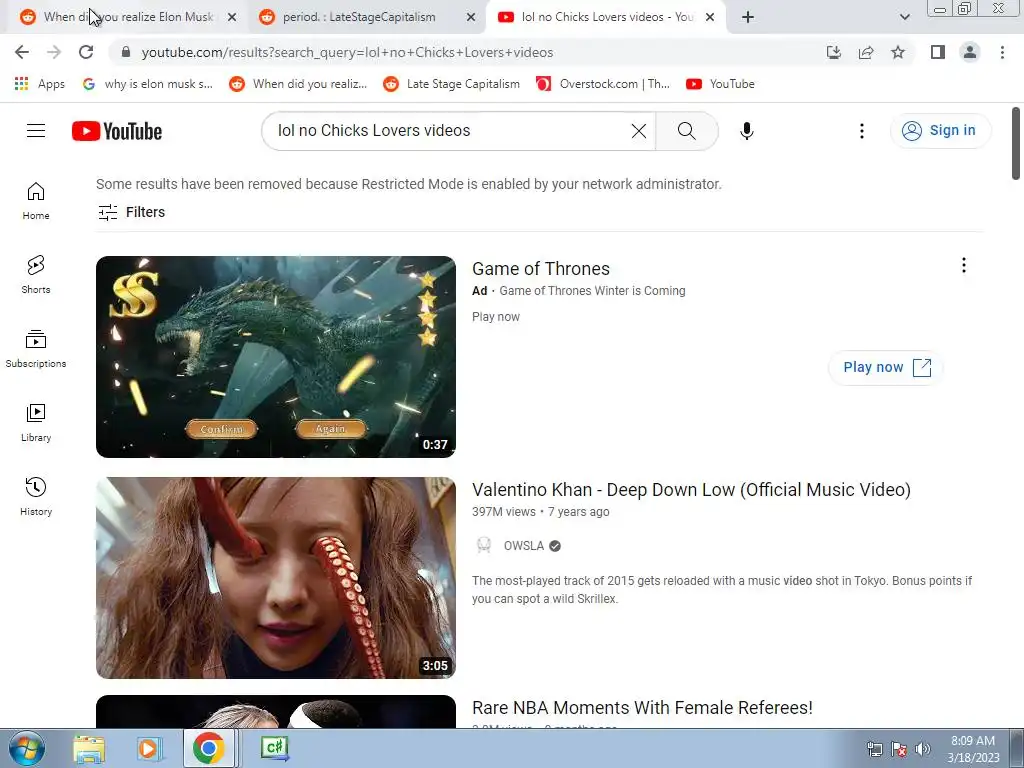Close the LateStageCapitalism tab

point(471,18)
